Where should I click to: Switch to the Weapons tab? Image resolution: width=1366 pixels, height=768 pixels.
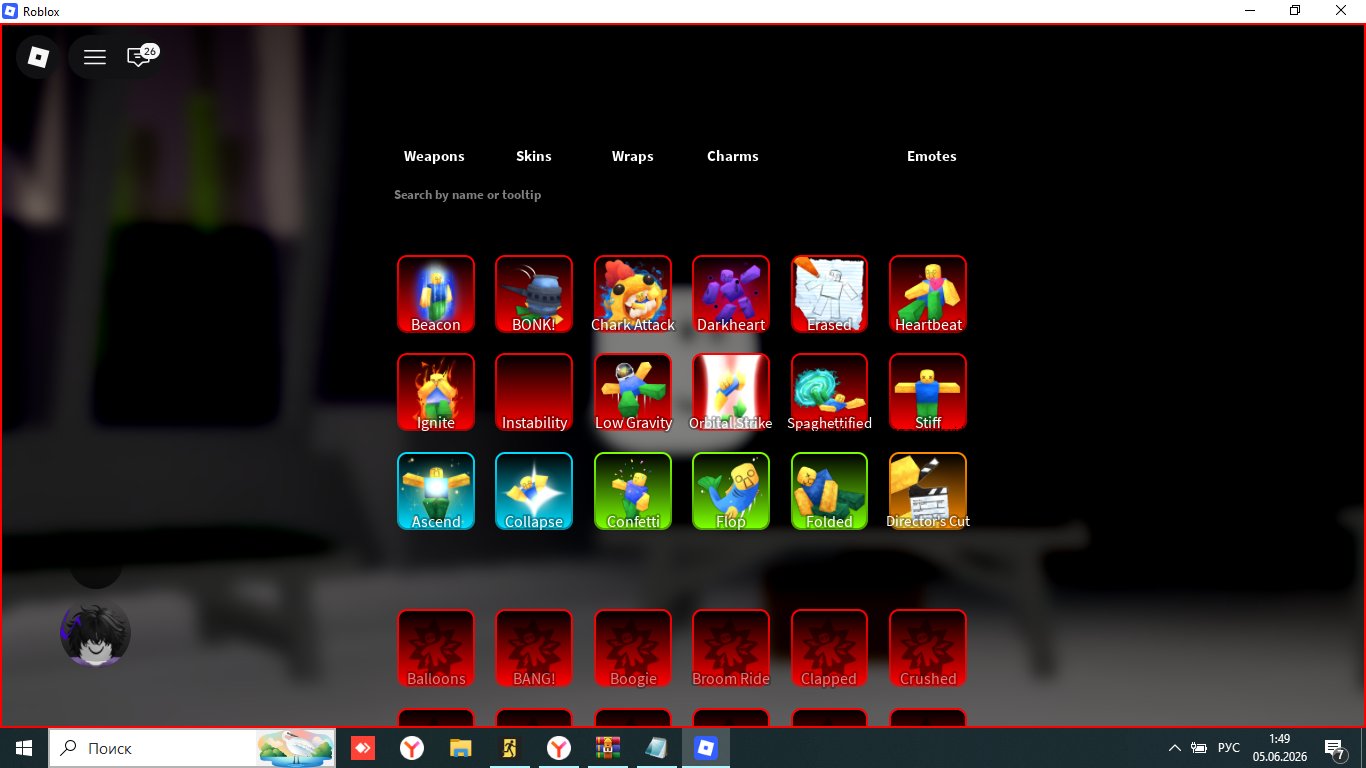click(434, 156)
